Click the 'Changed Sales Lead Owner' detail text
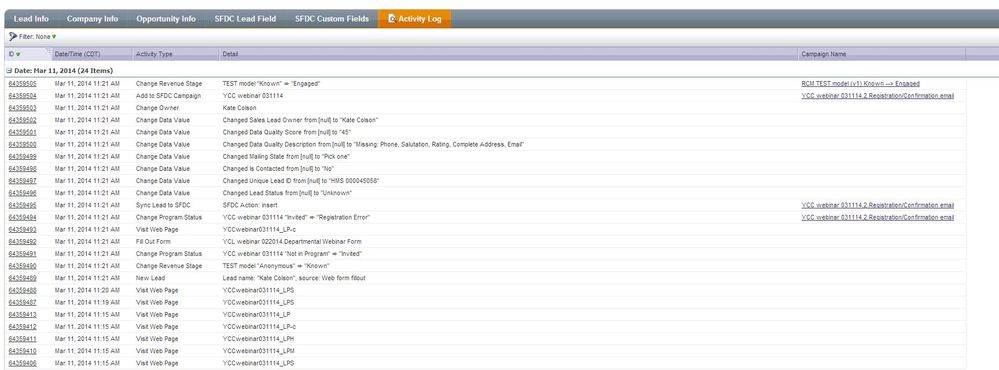 (x=300, y=120)
